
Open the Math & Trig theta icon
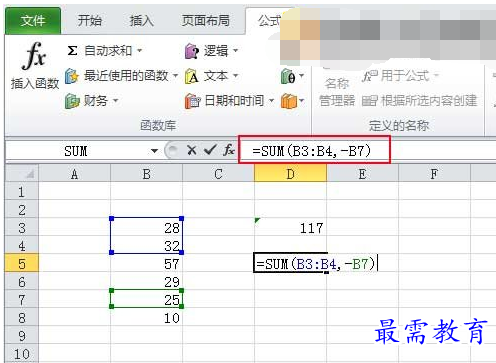click(x=288, y=76)
